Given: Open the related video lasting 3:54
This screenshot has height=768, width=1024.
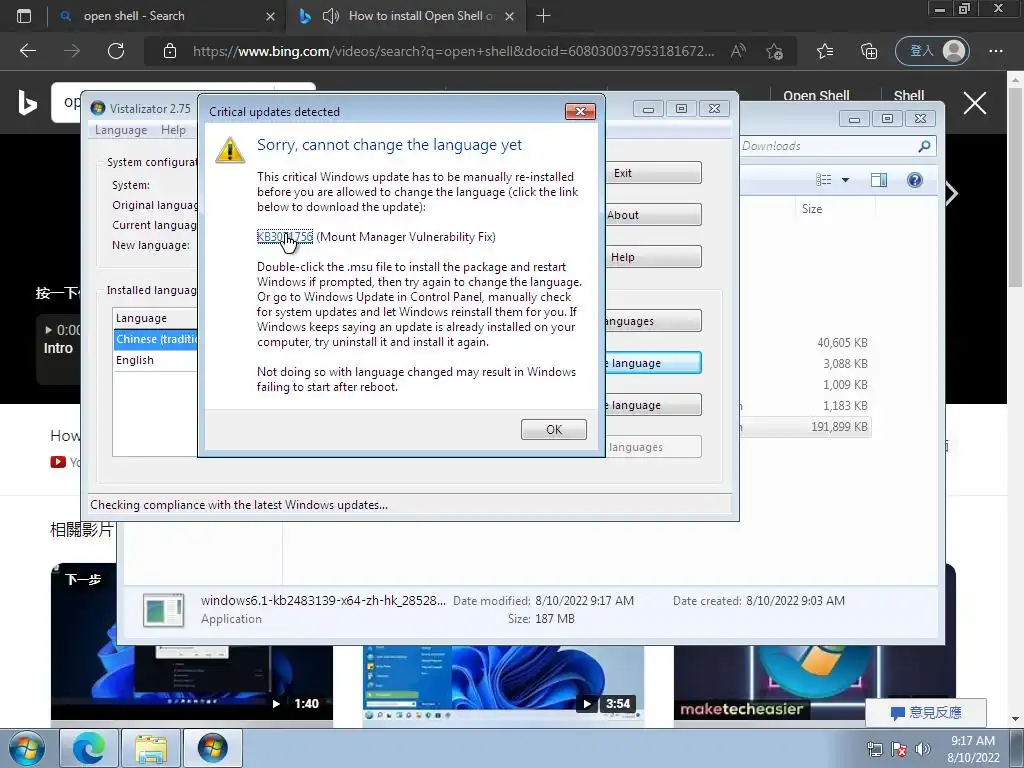Looking at the screenshot, I should (x=504, y=682).
